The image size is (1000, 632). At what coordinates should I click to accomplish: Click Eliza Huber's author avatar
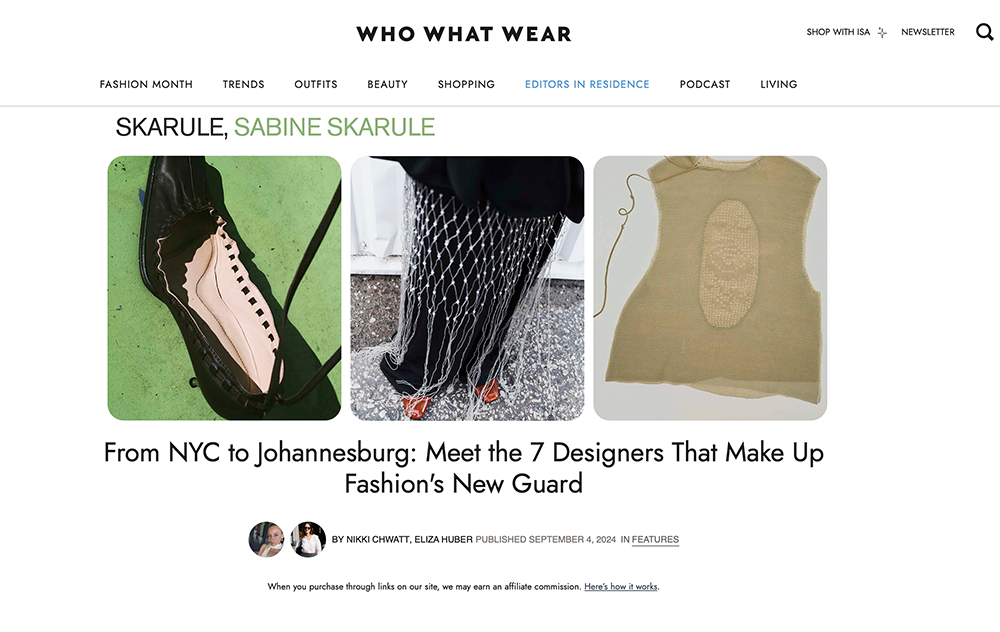[x=308, y=539]
